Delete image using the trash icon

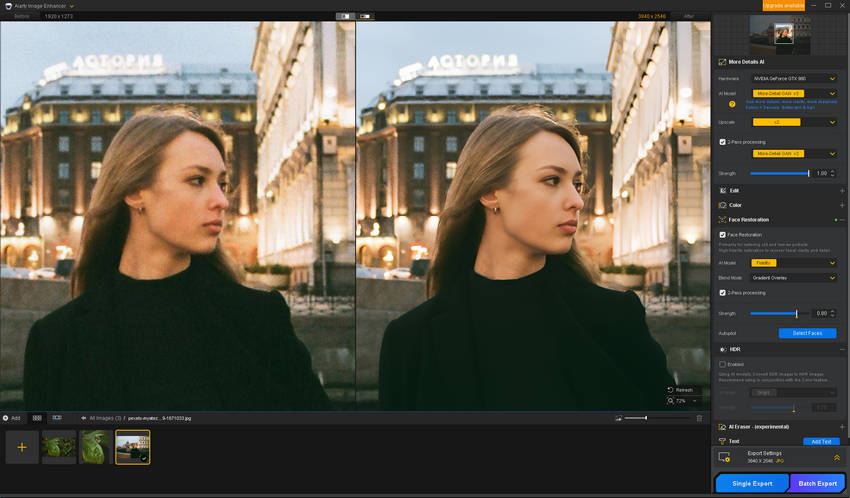699,418
